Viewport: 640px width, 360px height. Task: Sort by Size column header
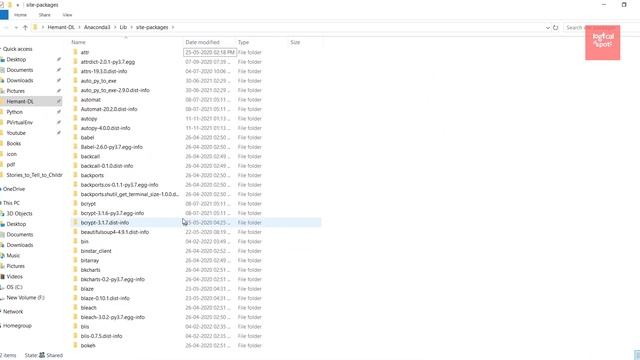(x=295, y=42)
